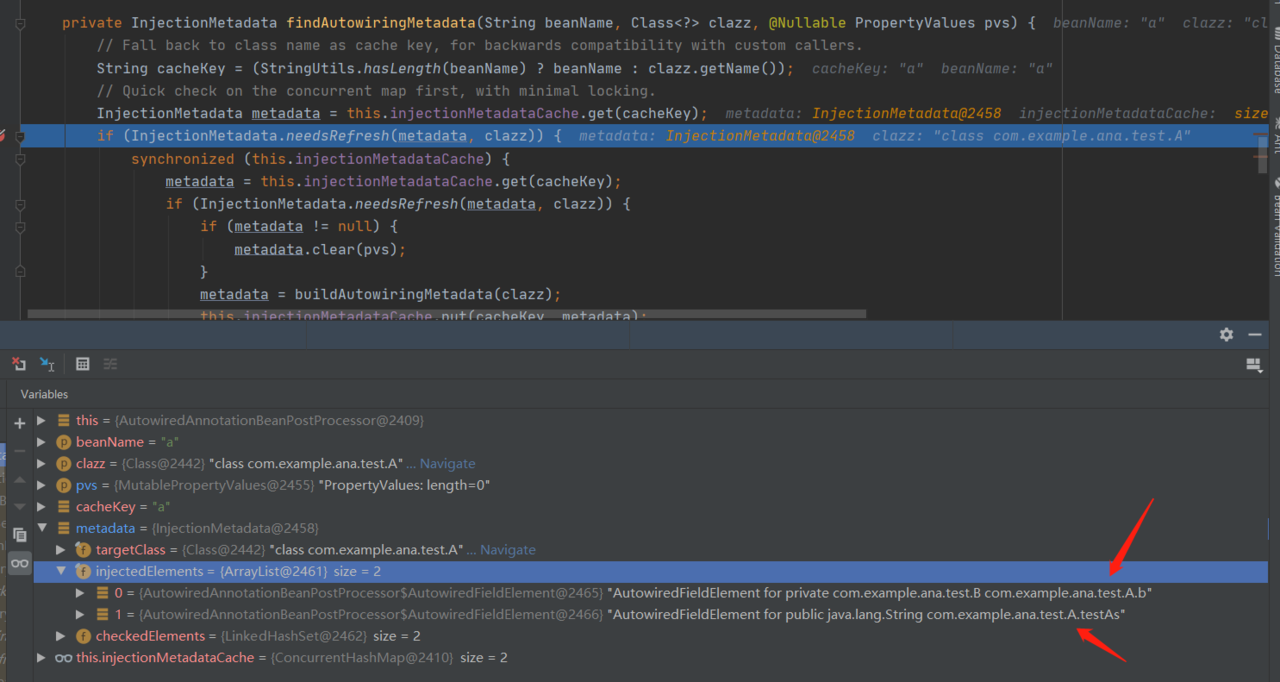1280x682 pixels.
Task: Toggle breakpoint on the needsRefresh line gutter
Action: (x=3, y=136)
